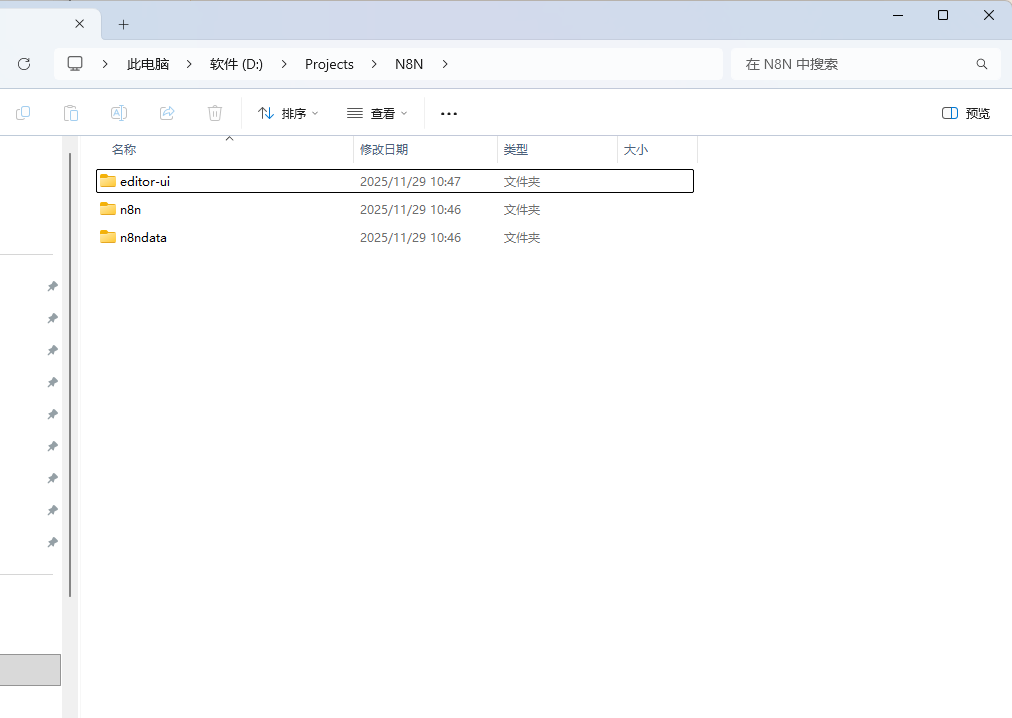
Task: Click date 2025/11/29 10:47 of editor-ui
Action: pyautogui.click(x=410, y=181)
